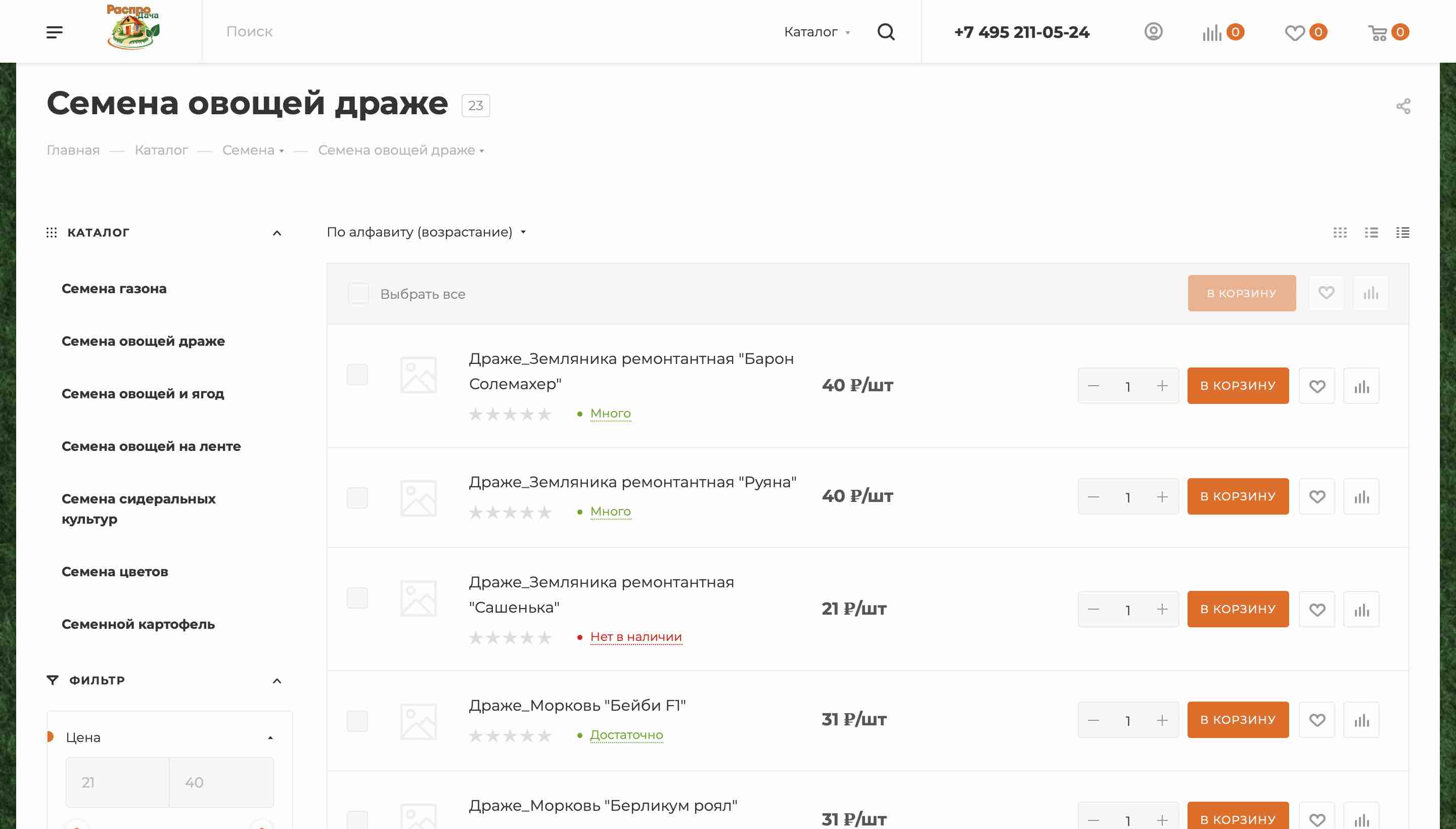This screenshot has height=829, width=1456.
Task: Add "Руяна" strawberry to favorites heart
Action: (1316, 496)
